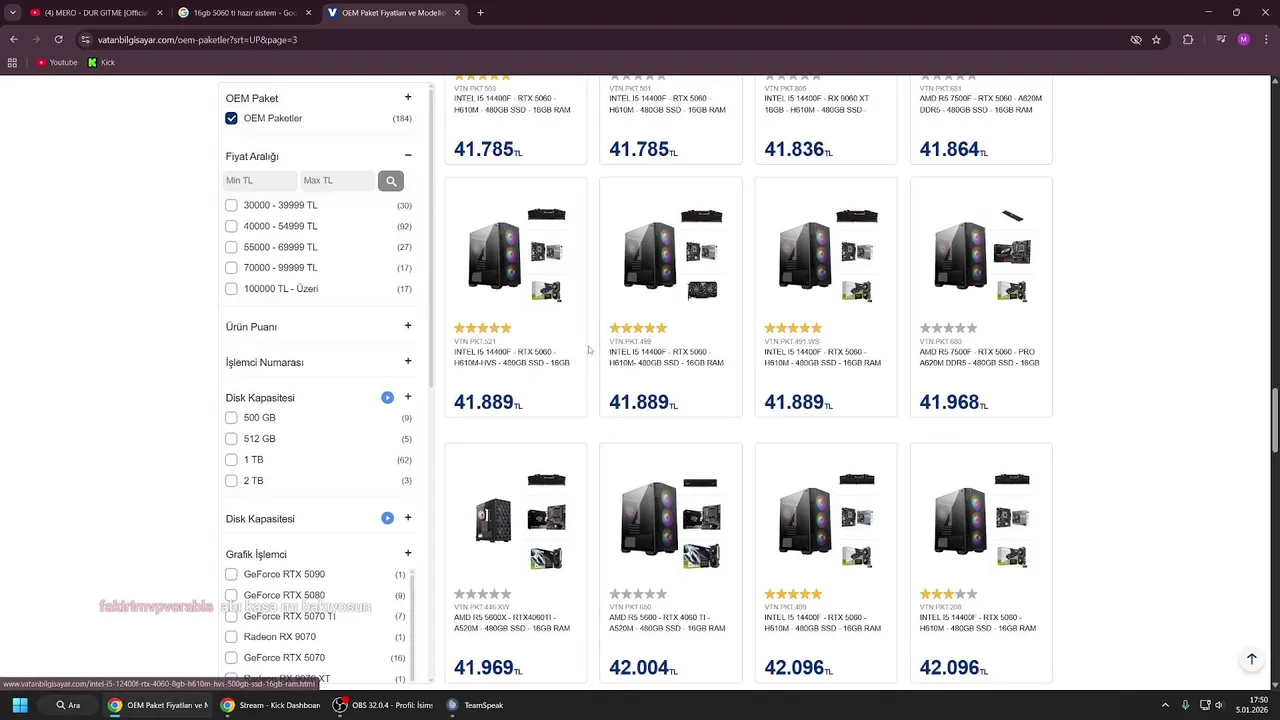The image size is (1280, 720).
Task: Expand the İşlemci Numarası filter section
Action: coord(408,361)
